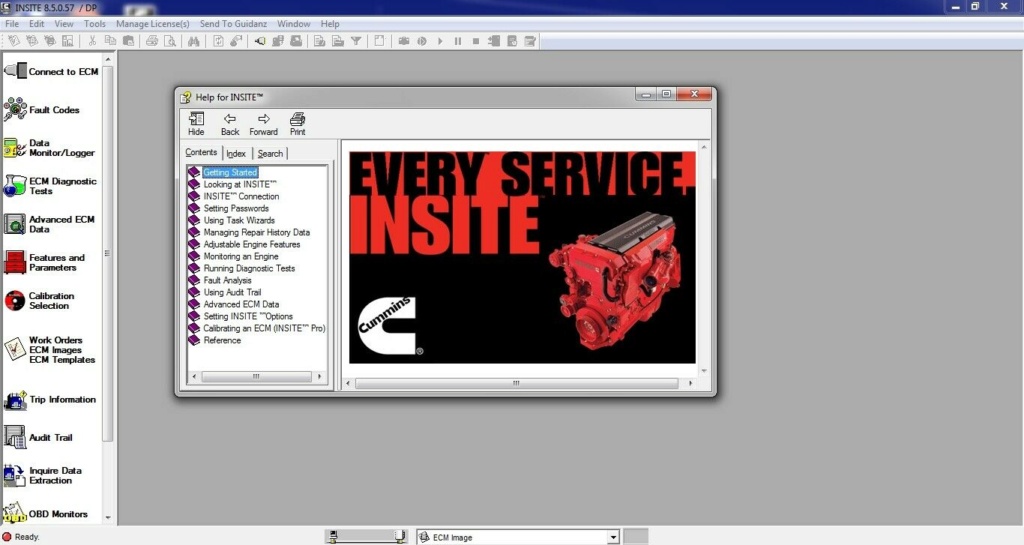This screenshot has height=545, width=1024.
Task: Select Using Audit Trail topic
Action: coord(232,292)
